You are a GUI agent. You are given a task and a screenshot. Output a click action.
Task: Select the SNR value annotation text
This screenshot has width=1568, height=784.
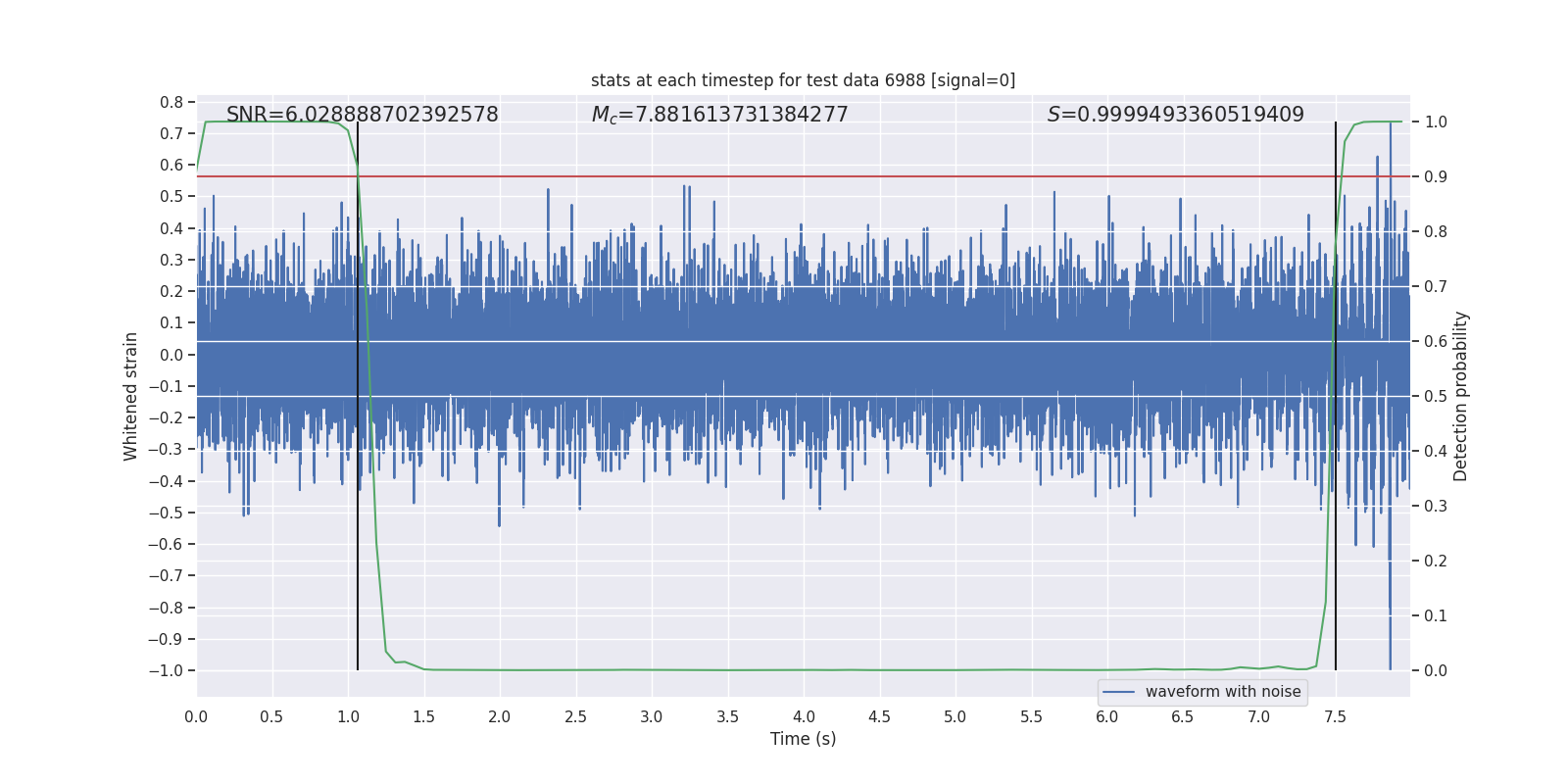(362, 115)
